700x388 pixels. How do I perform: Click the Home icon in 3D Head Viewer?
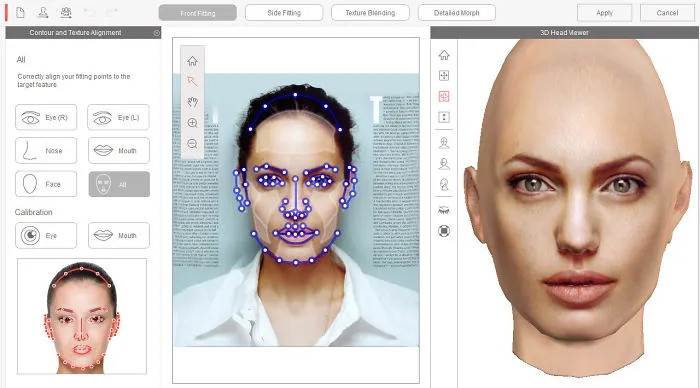(x=444, y=55)
